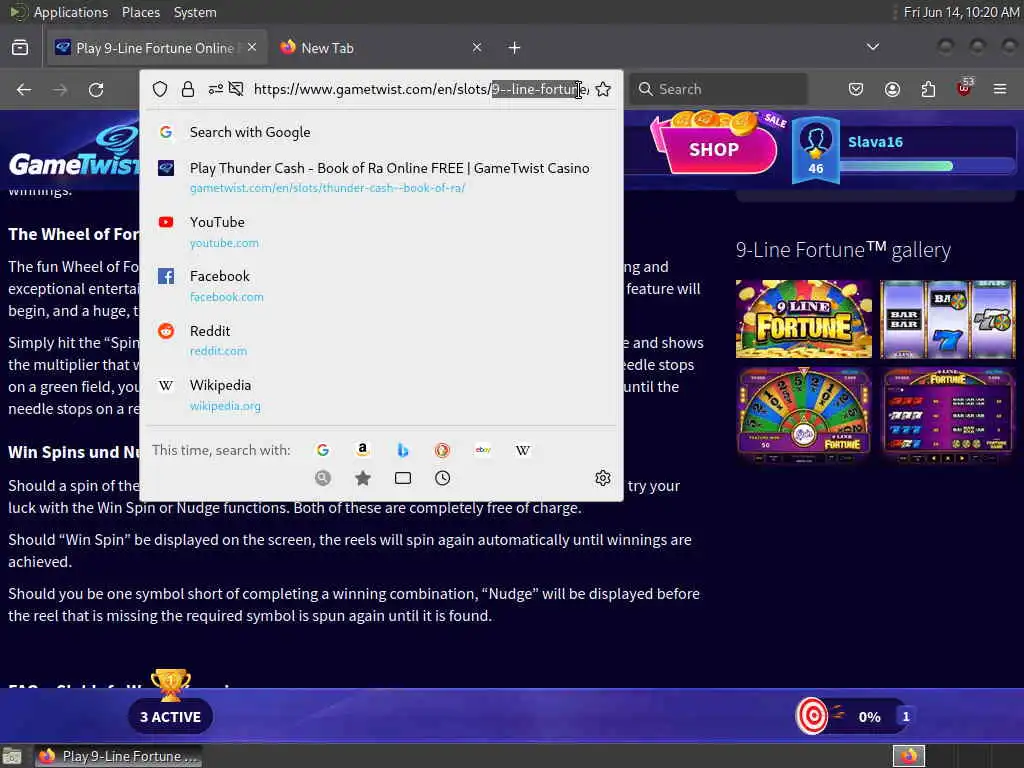This screenshot has height=768, width=1024.
Task: Click taskbar Play 9-Line Fortune window button
Action: (x=118, y=756)
